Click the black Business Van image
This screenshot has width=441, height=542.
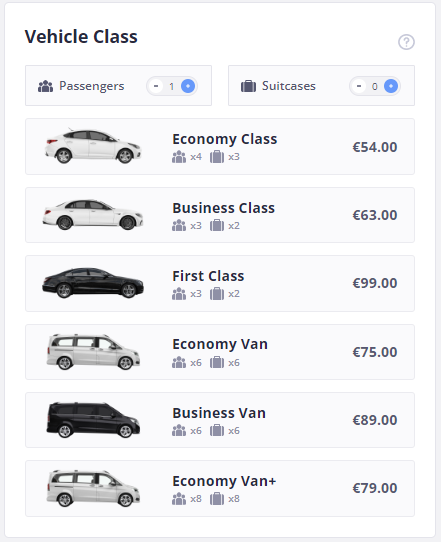[x=93, y=420]
